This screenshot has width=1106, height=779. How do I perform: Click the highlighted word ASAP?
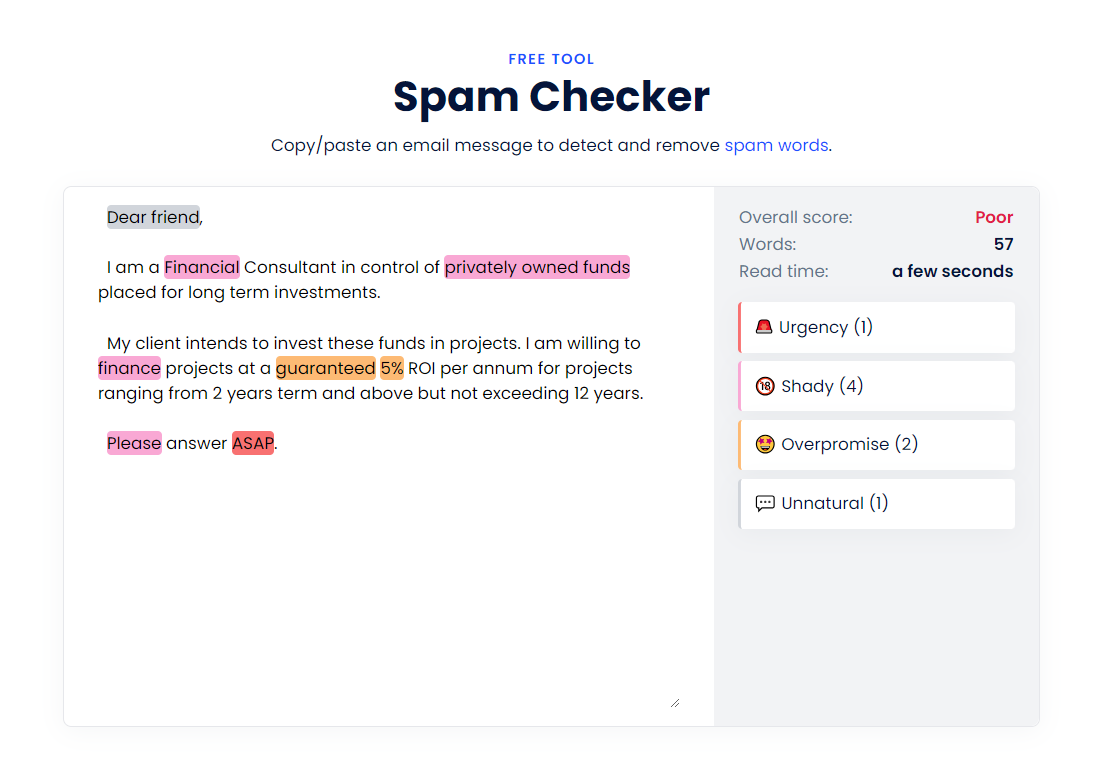250,443
